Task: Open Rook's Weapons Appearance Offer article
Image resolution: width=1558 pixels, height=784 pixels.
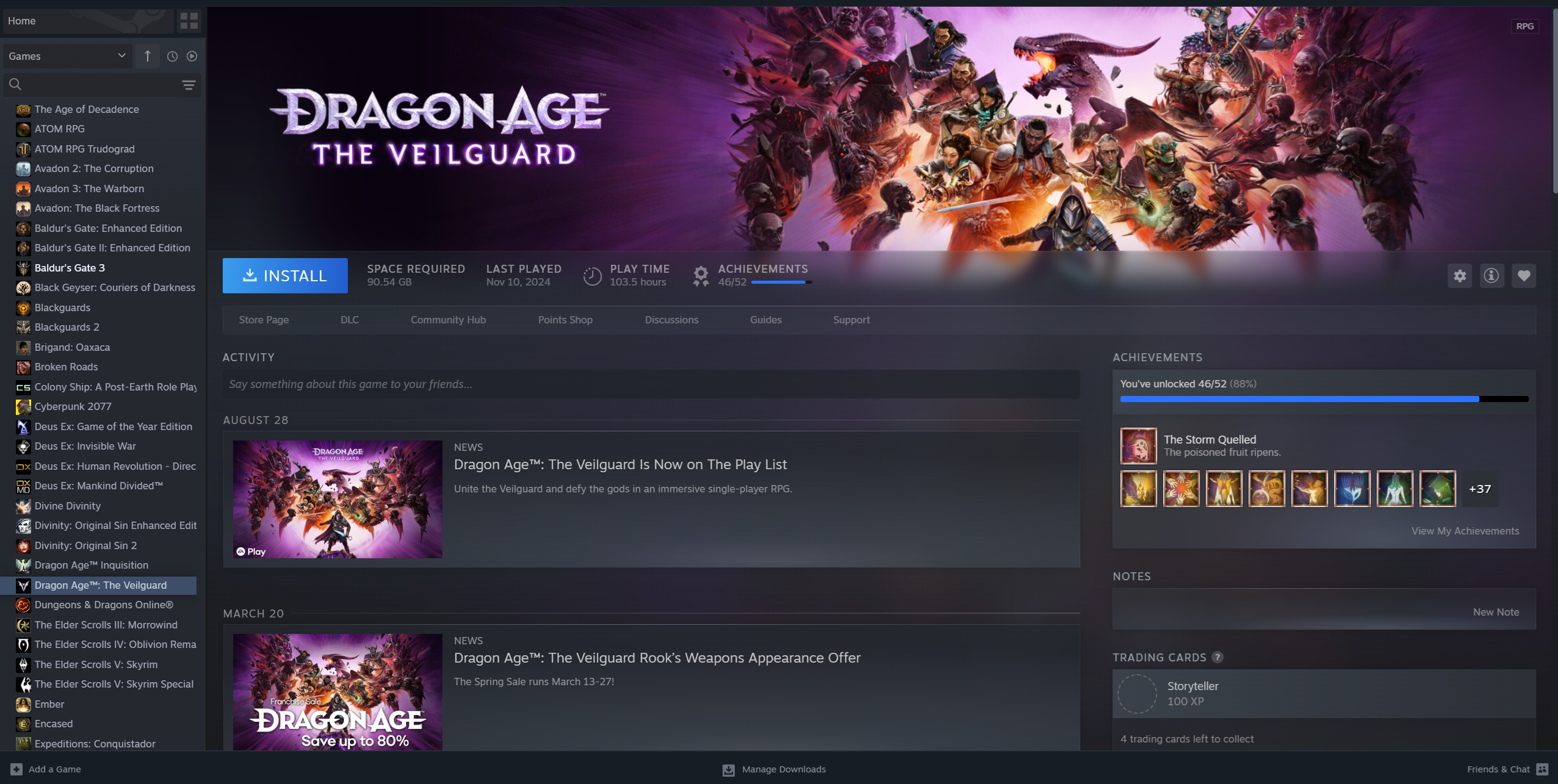Action: [x=657, y=658]
